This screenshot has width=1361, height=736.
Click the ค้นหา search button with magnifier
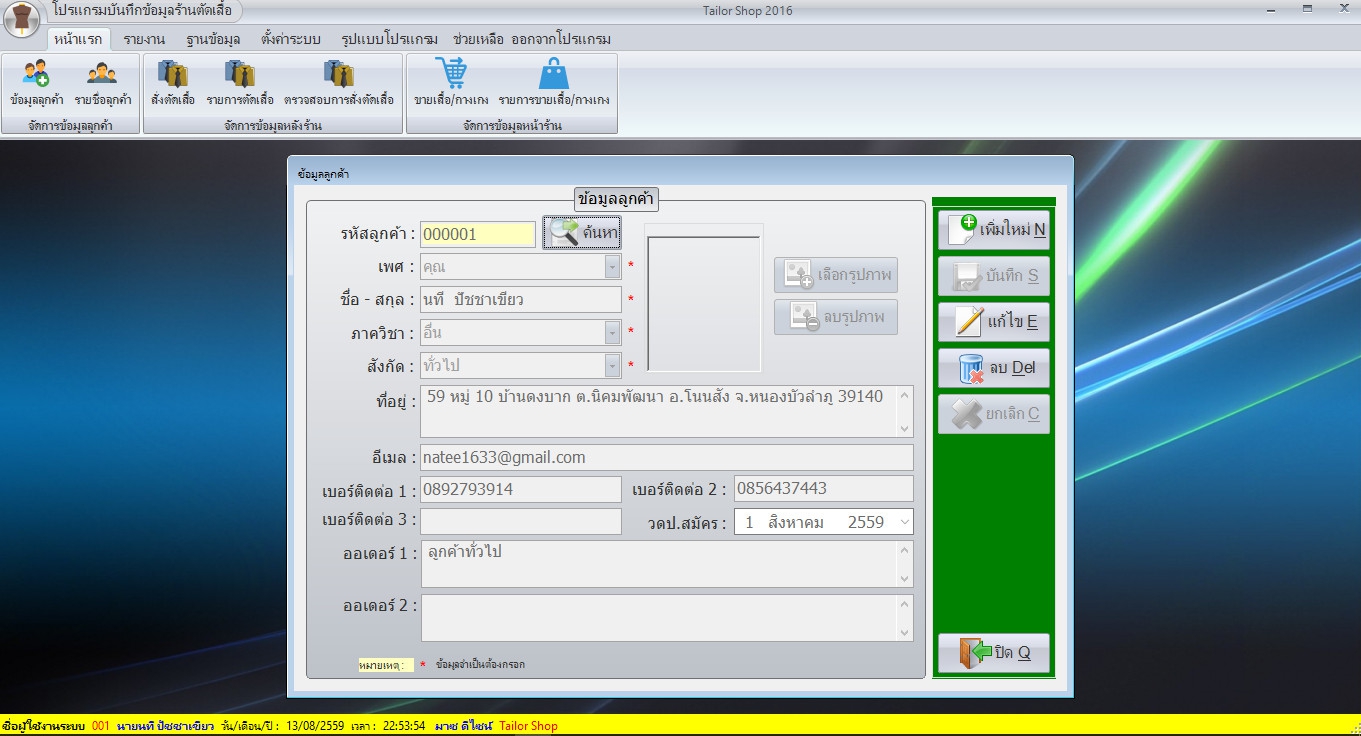pos(582,232)
